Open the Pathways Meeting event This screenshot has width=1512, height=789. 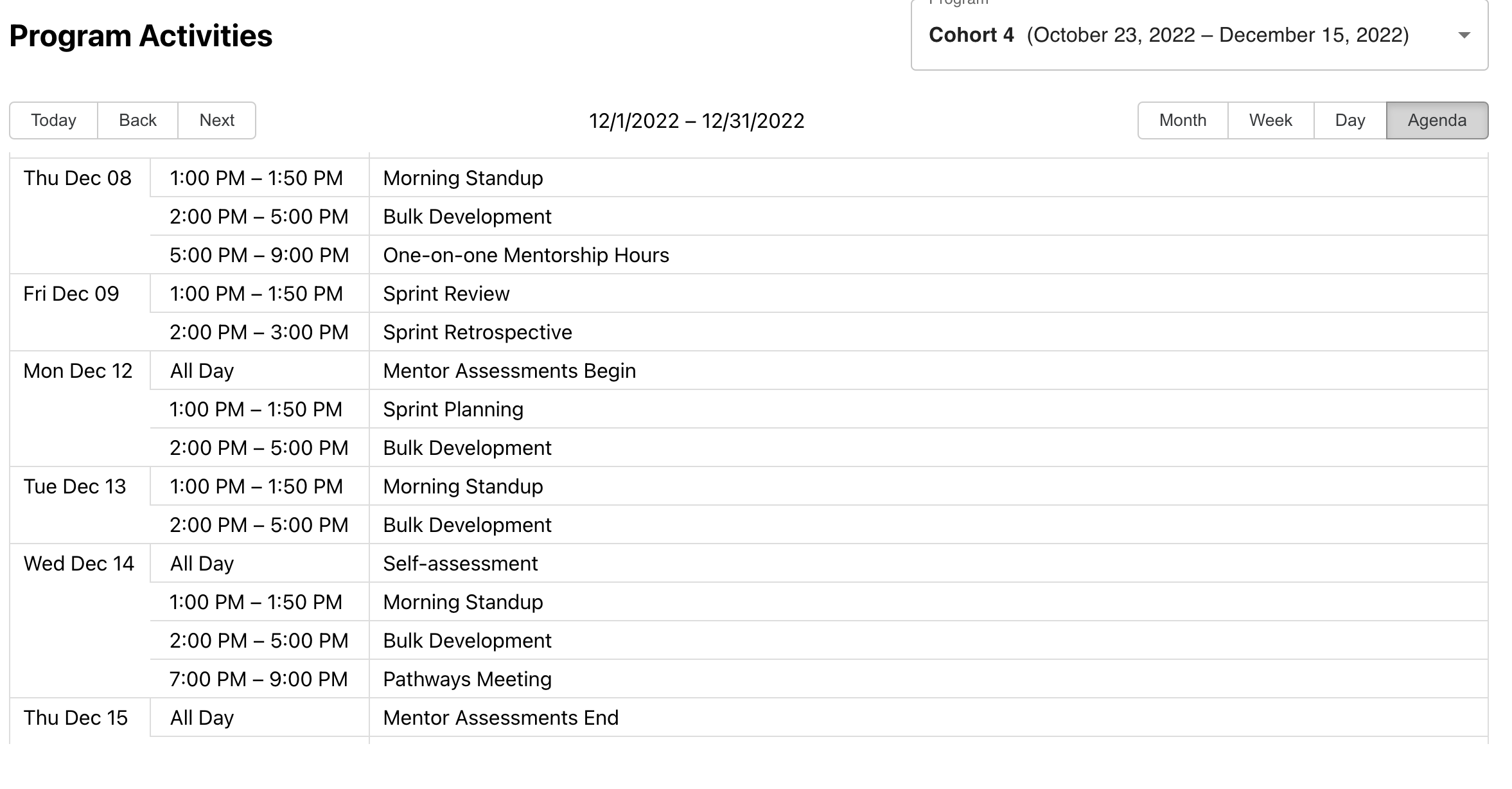point(467,679)
